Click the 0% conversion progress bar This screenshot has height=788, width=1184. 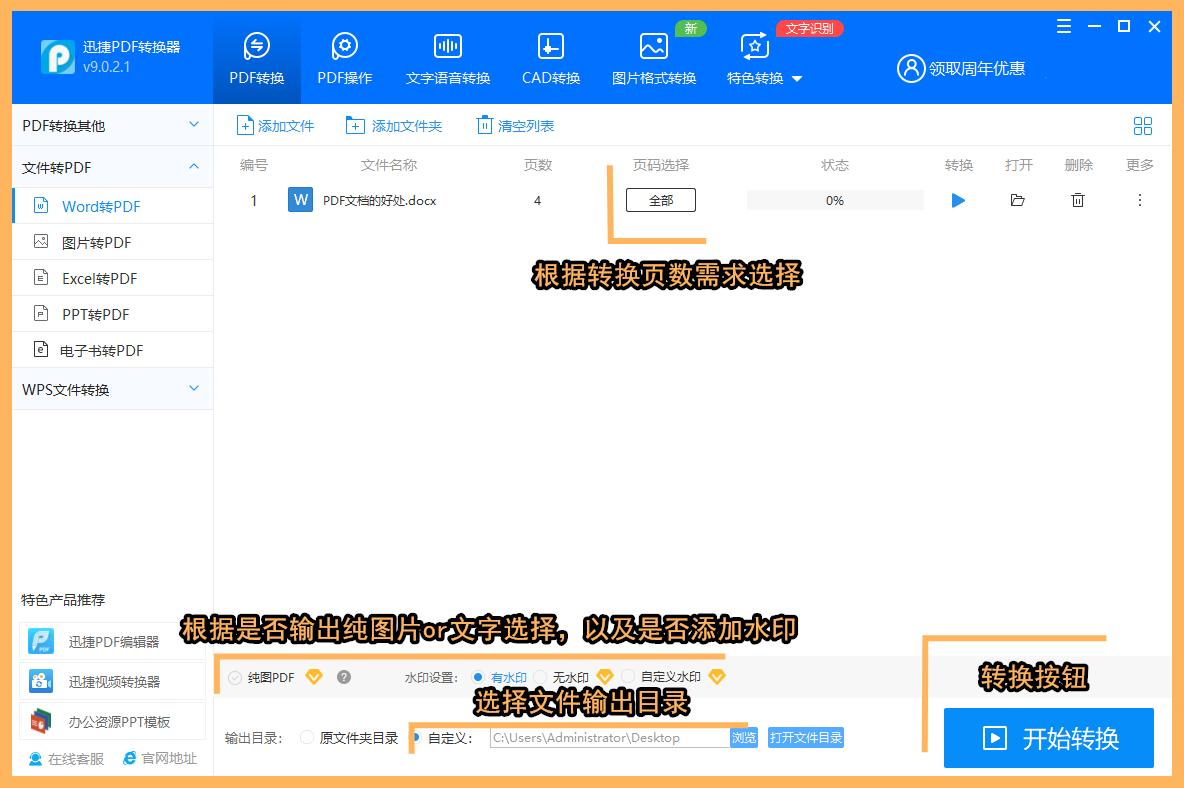(x=834, y=200)
